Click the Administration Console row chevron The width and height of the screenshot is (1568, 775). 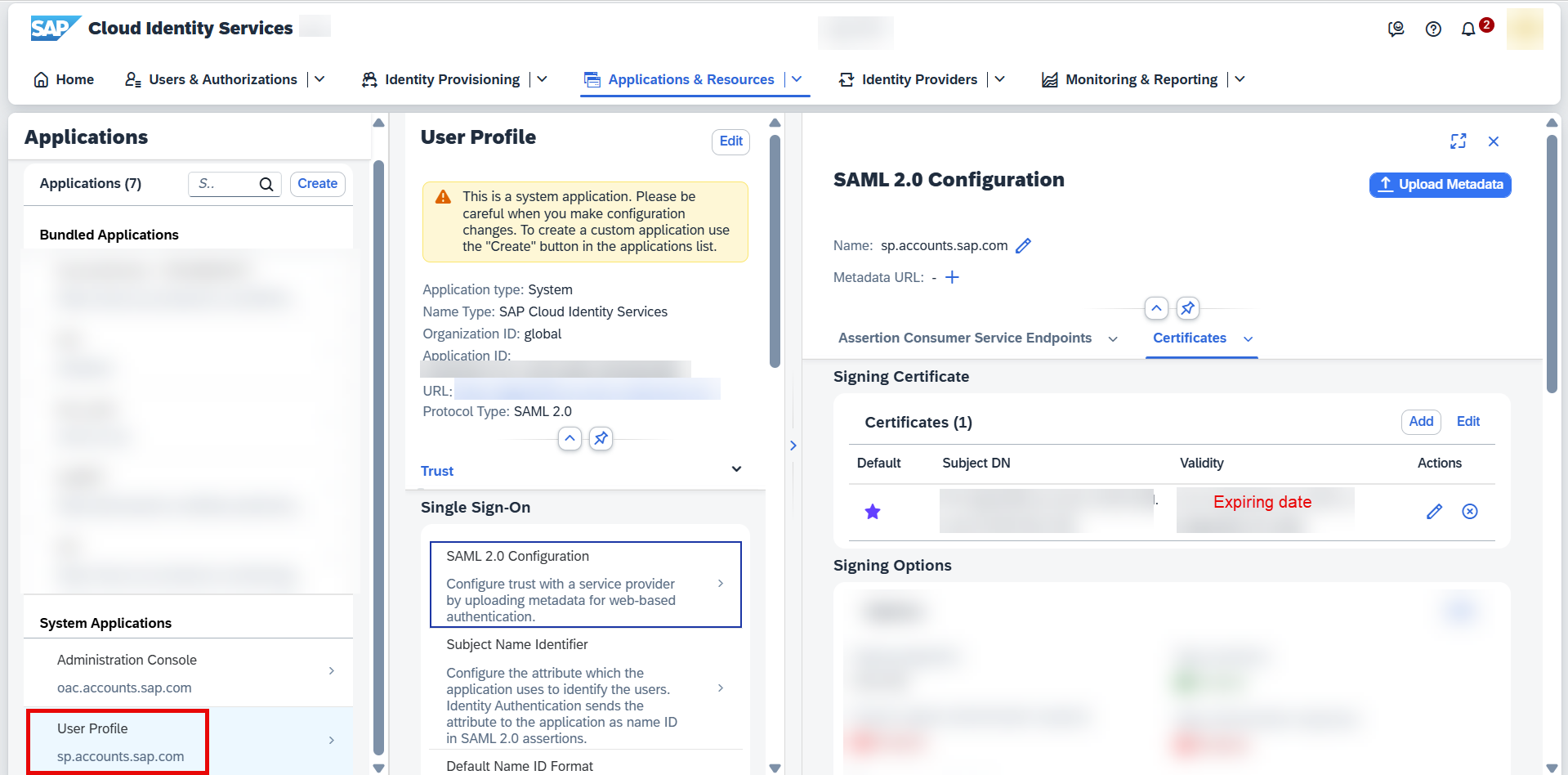(x=332, y=671)
